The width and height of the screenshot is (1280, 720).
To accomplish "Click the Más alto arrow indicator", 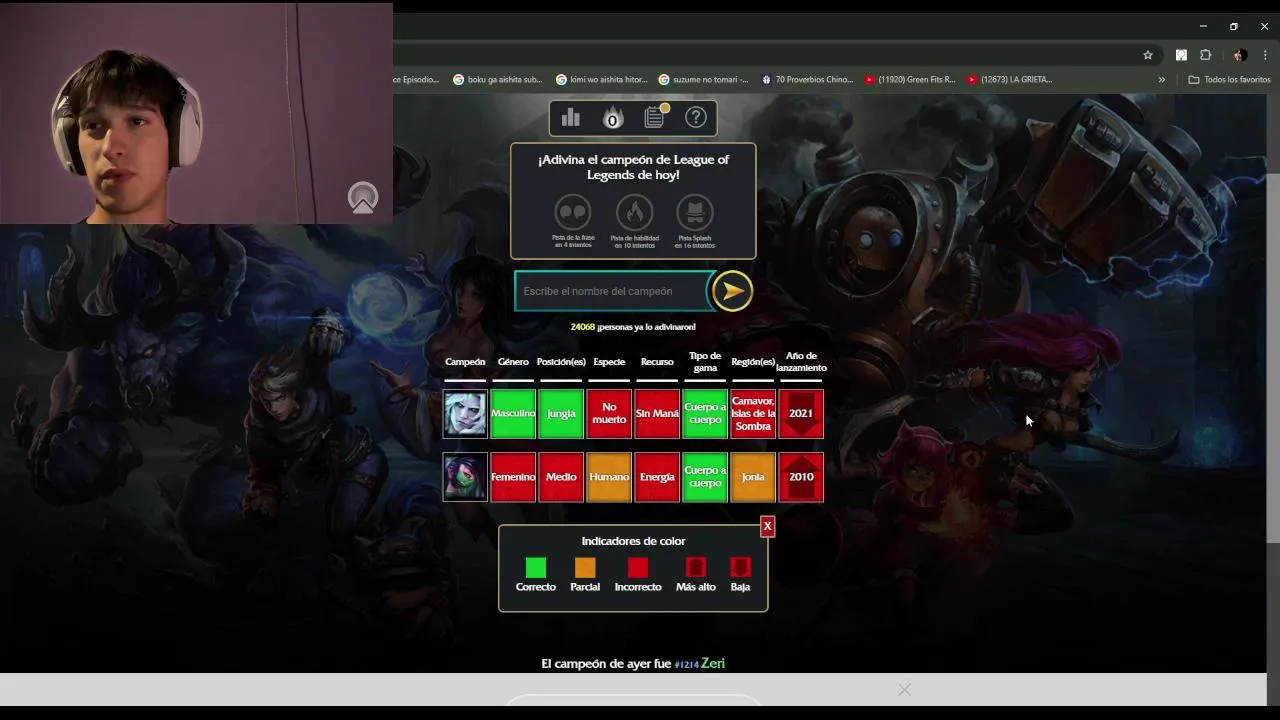I will coord(696,568).
